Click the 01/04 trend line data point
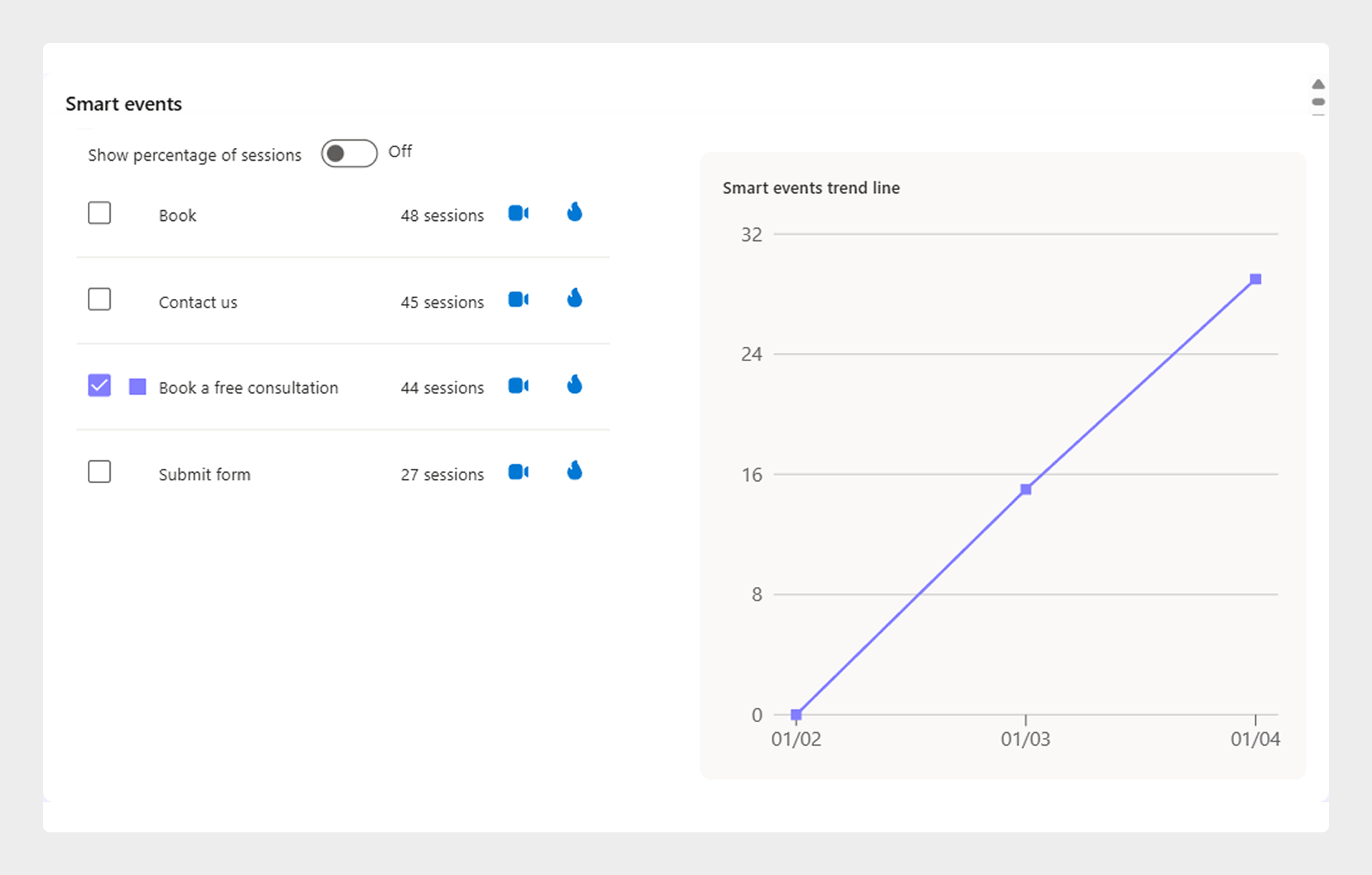Screen dimensions: 1372x875 click(1256, 280)
